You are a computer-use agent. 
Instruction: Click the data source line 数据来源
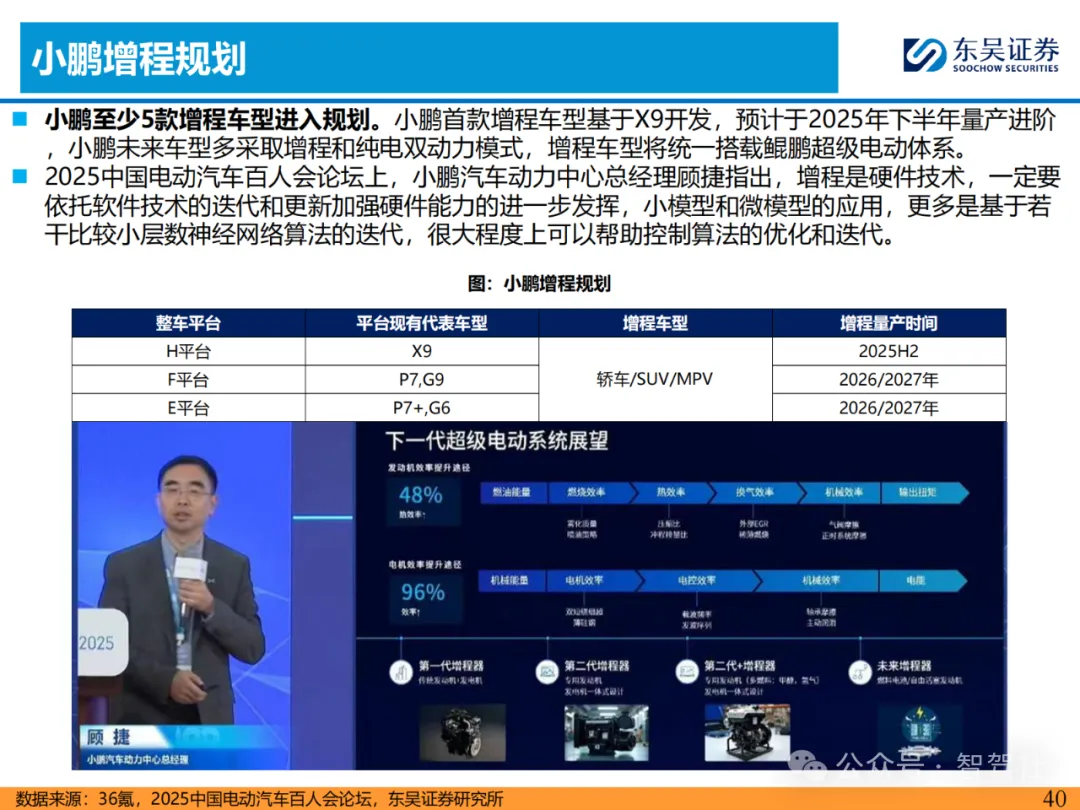click(x=260, y=798)
